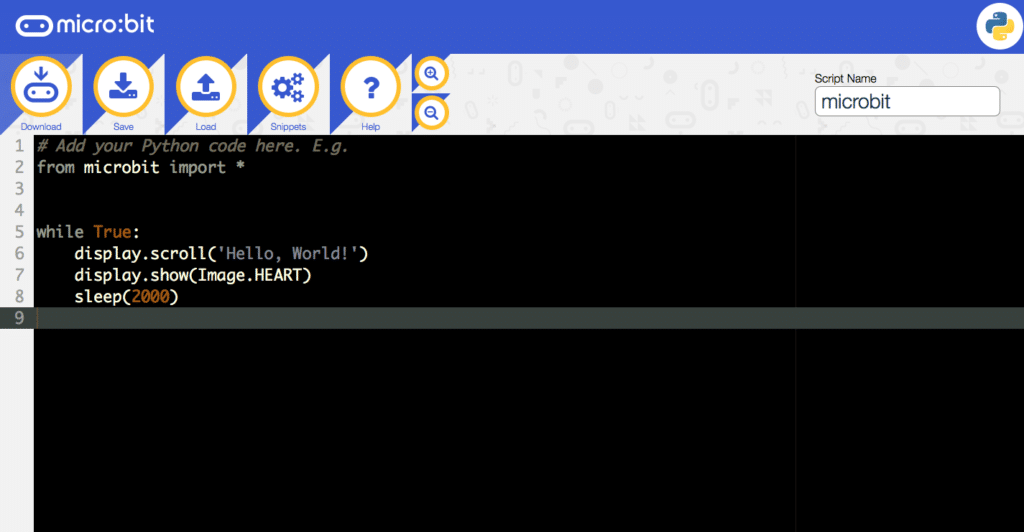Click the Snippets label text
Viewport: 1024px width, 532px height.
click(x=288, y=127)
